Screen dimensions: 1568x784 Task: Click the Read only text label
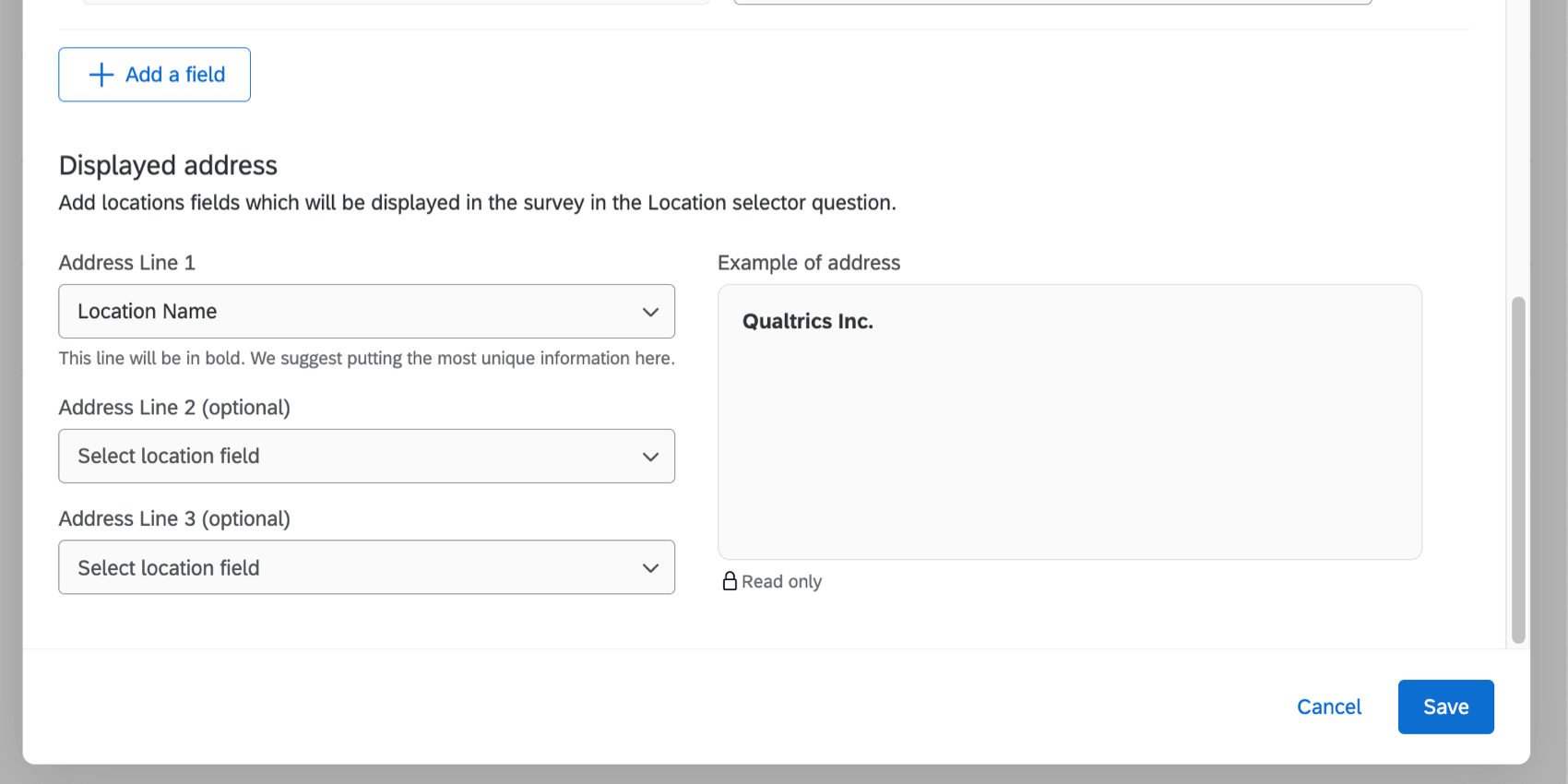781,582
